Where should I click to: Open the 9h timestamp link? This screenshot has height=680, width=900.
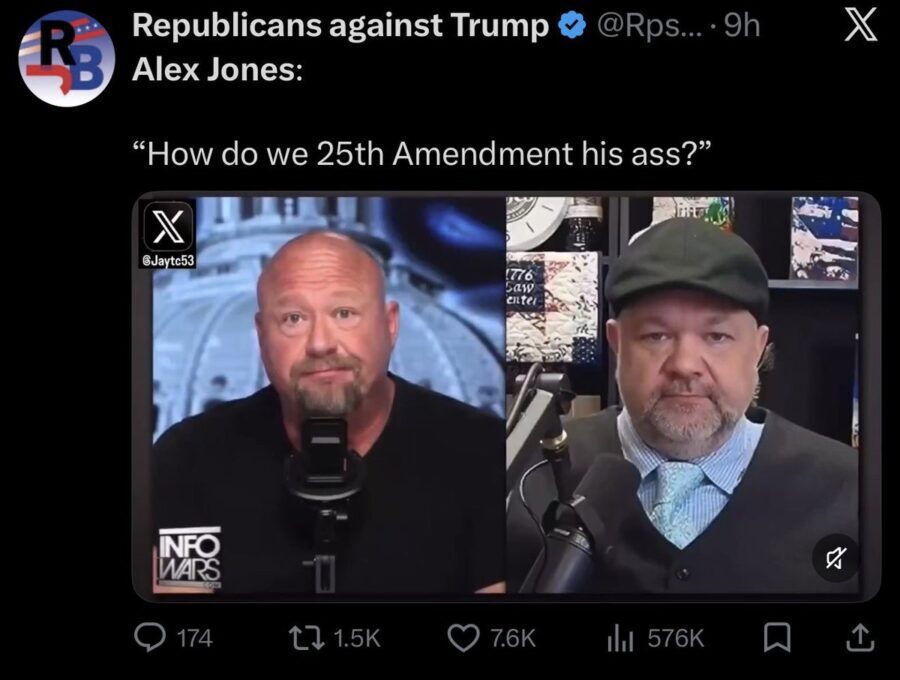point(742,26)
